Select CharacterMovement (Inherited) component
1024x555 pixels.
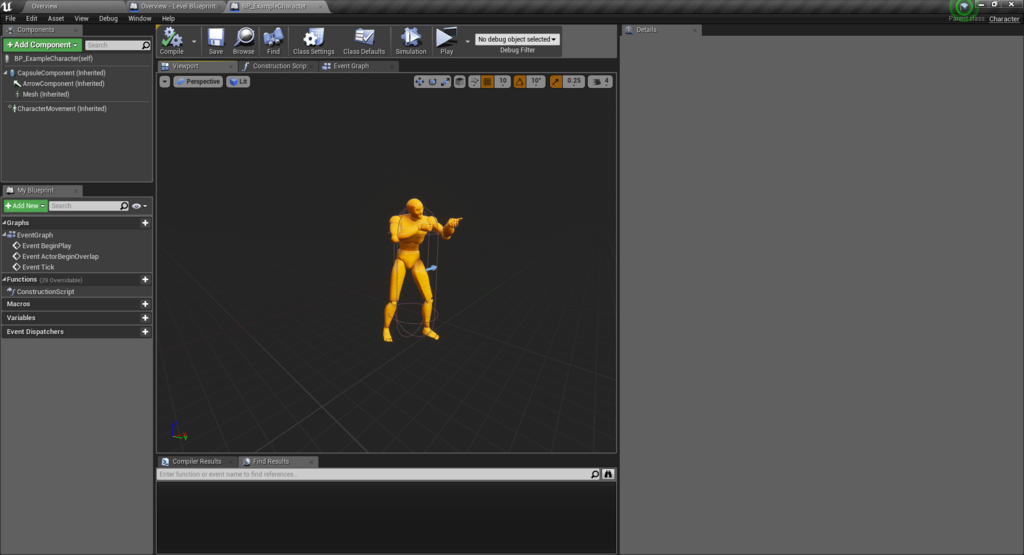point(61,108)
